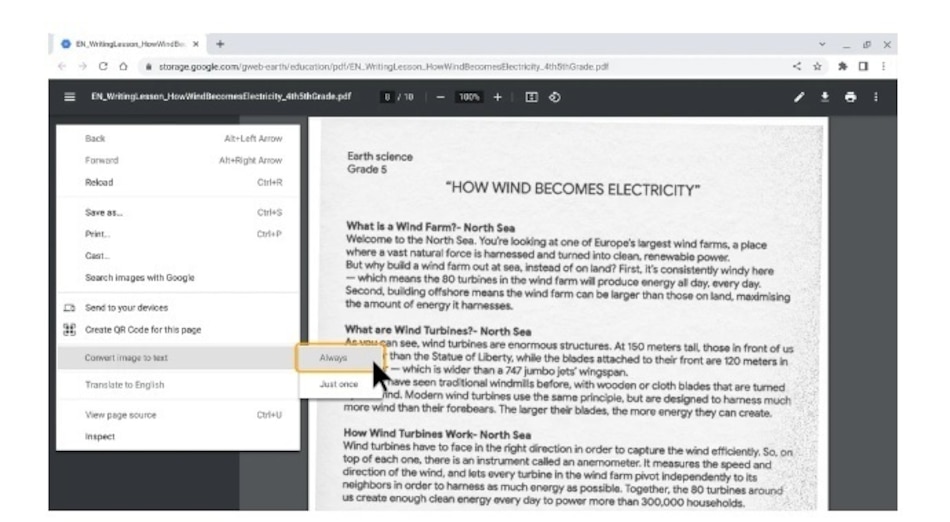Choose Print... in the context menu
The image size is (950, 522).
click(178, 234)
